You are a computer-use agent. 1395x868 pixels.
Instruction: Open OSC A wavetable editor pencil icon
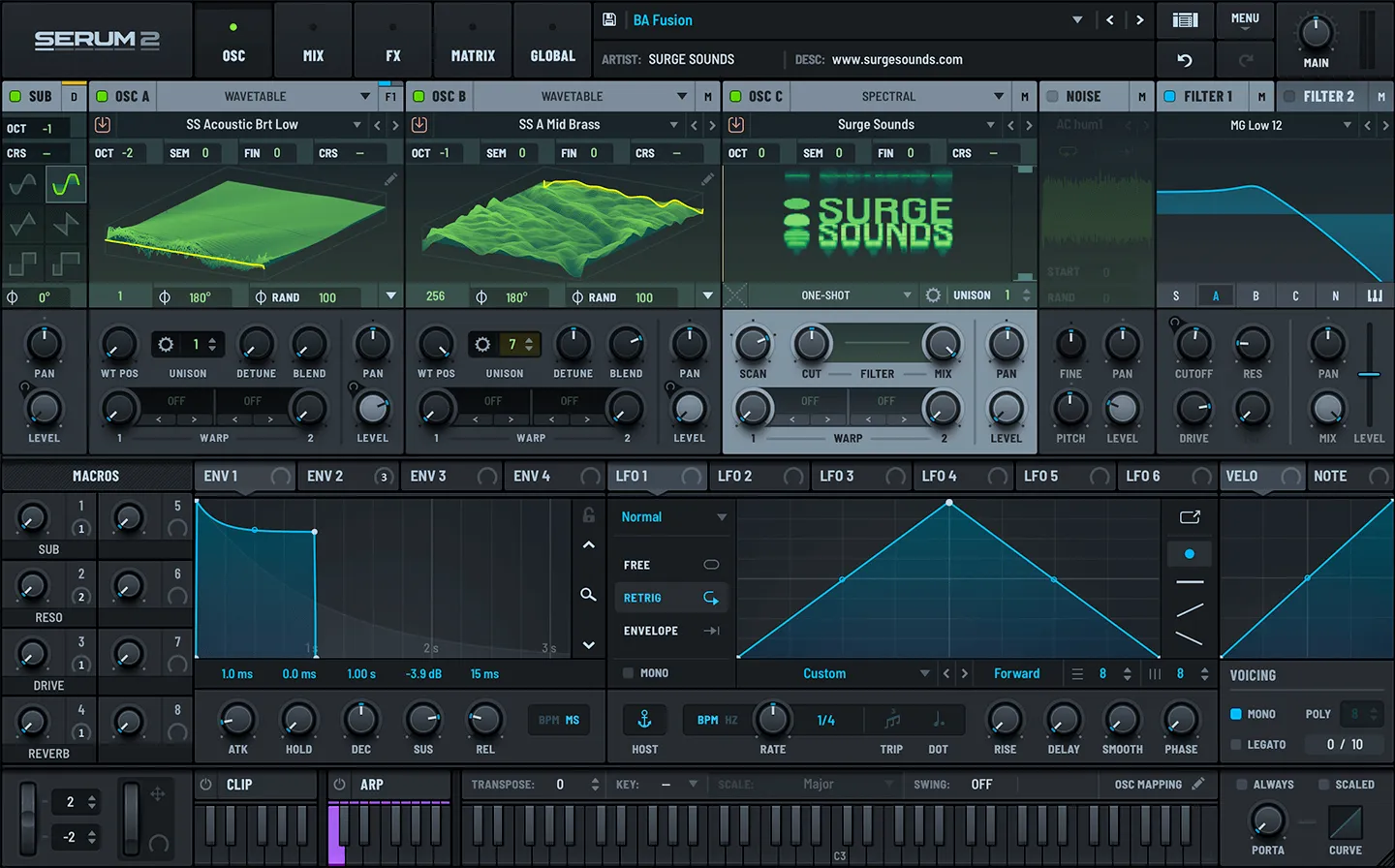[x=390, y=179]
